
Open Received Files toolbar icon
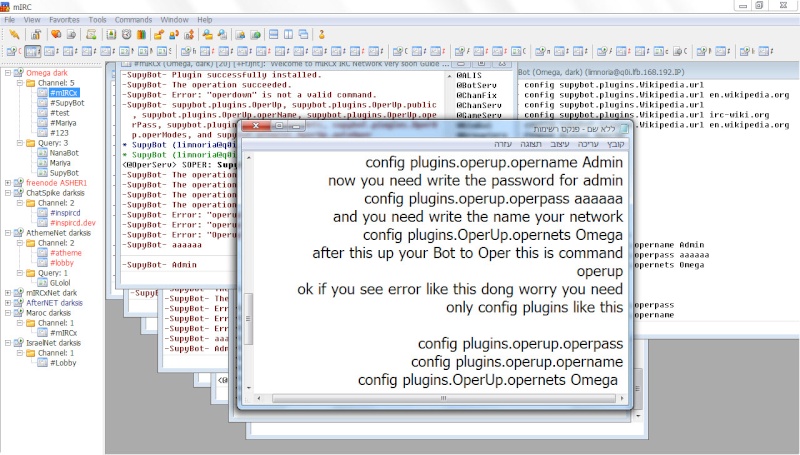point(207,35)
